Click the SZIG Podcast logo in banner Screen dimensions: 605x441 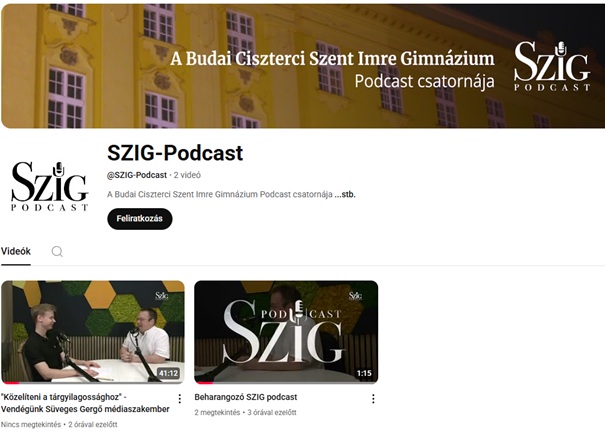point(552,66)
